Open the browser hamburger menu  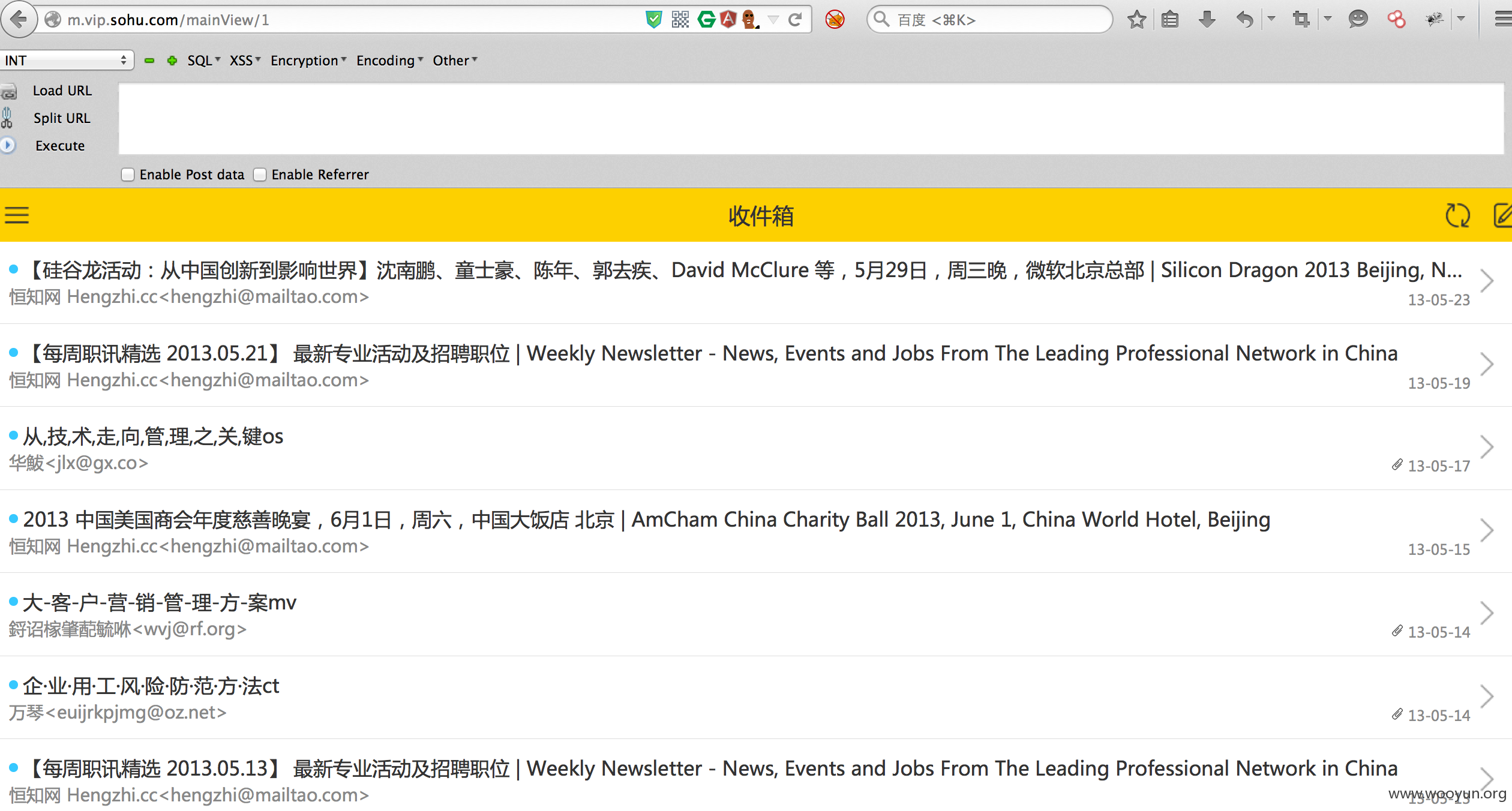(x=1503, y=20)
